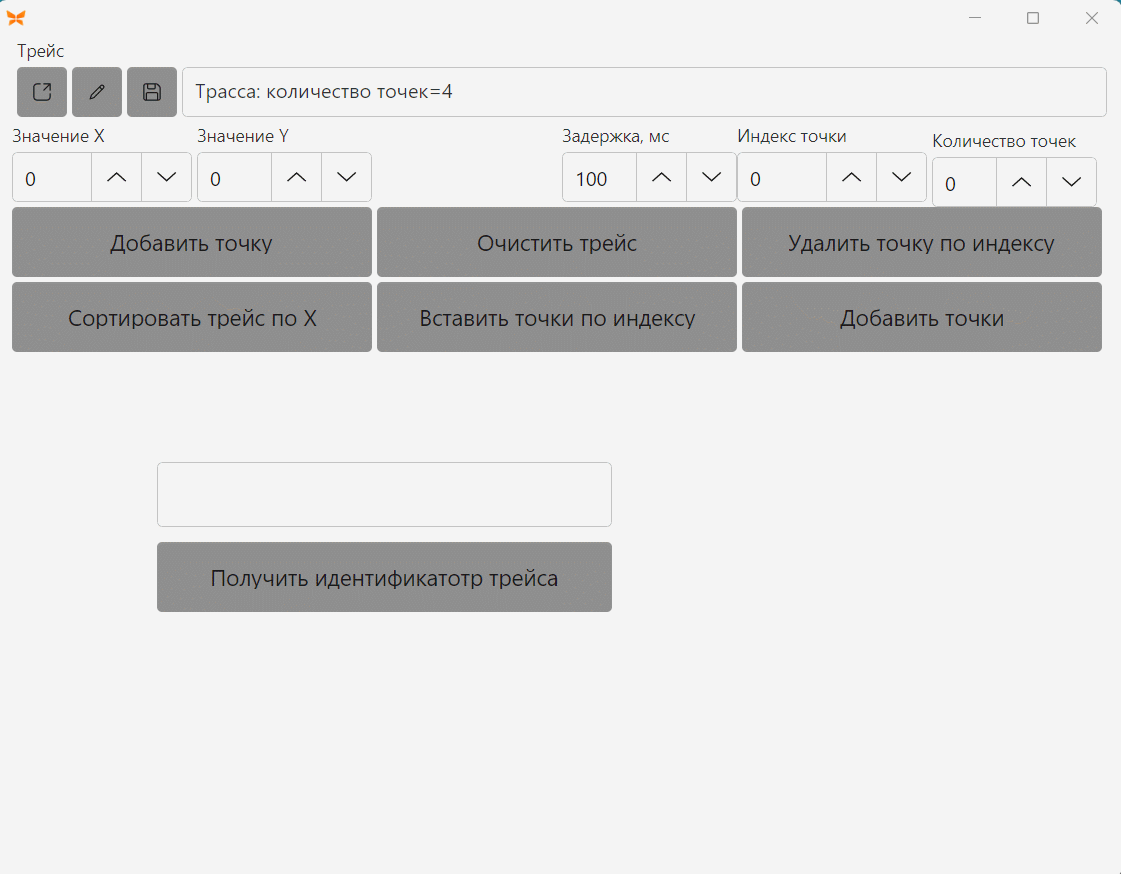Click the empty field above Получить идентификатотр трейса
The image size is (1121, 874).
point(385,495)
